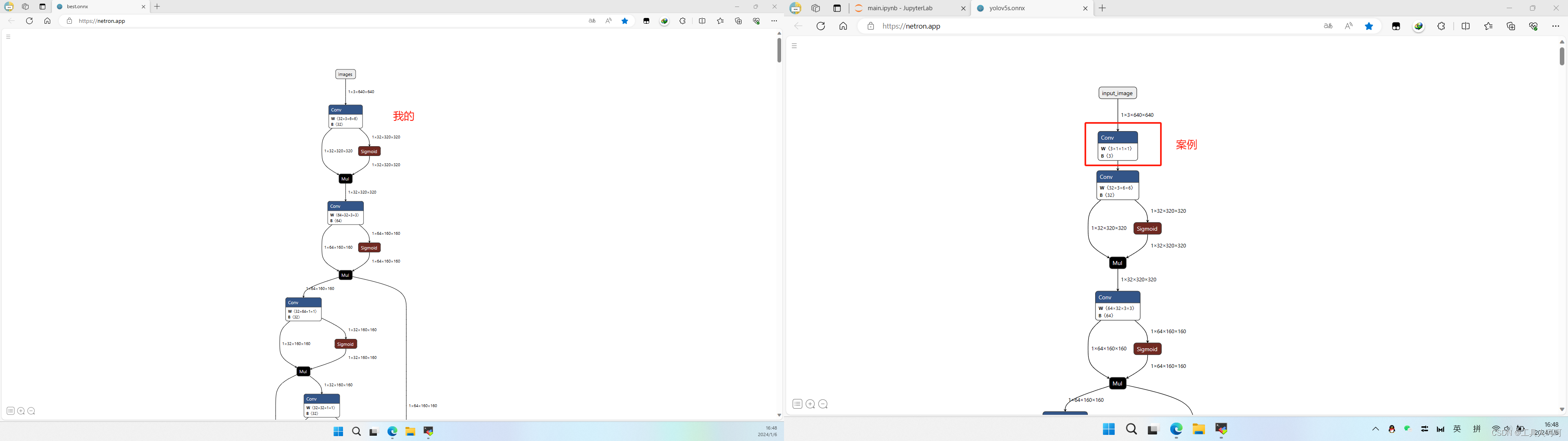Select the yolov5s.onnx tab
This screenshot has height=441, width=1568.
click(x=1032, y=9)
